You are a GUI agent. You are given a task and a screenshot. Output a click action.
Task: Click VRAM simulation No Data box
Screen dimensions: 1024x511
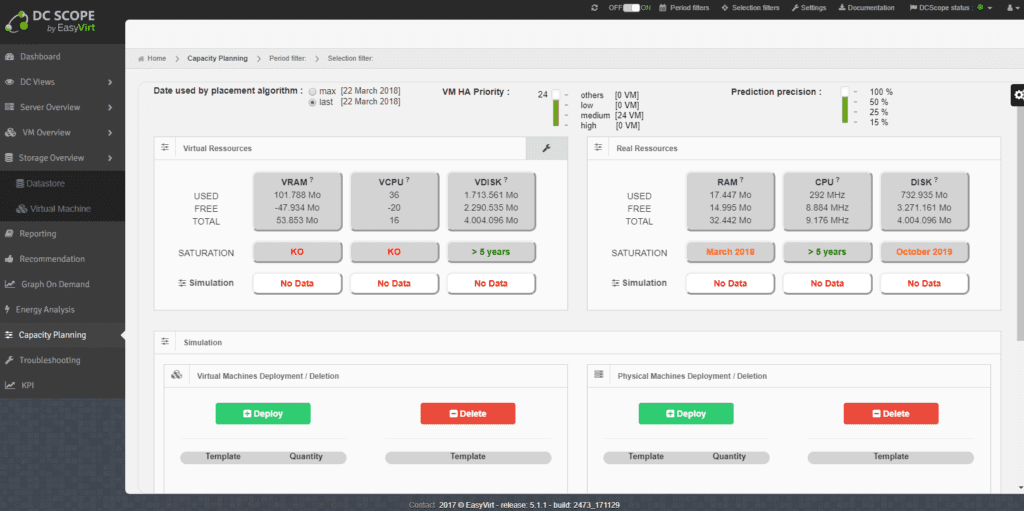coord(297,284)
